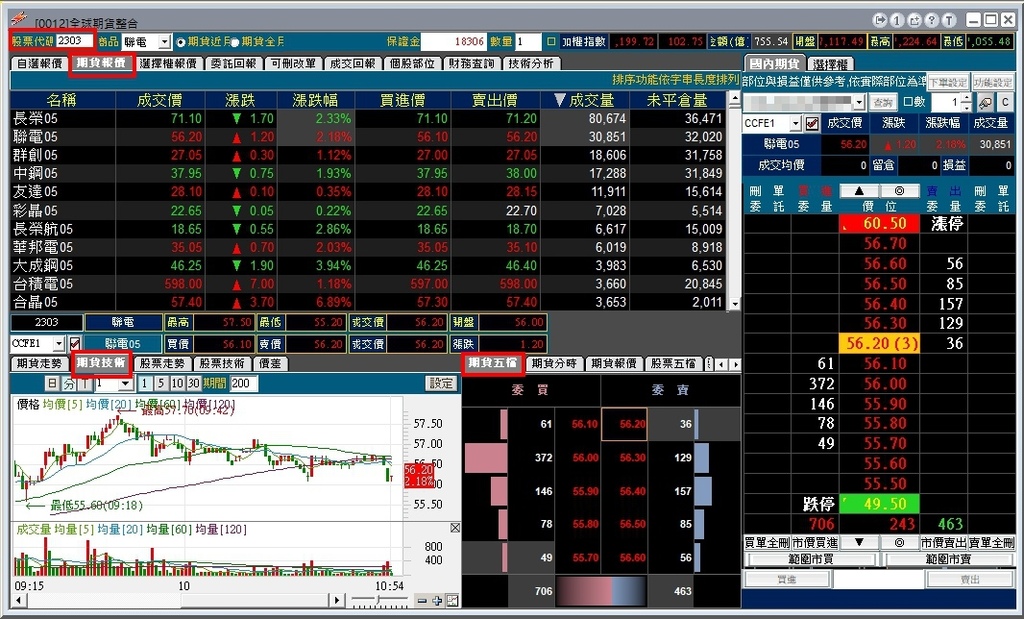This screenshot has height=619, width=1024.
Task: Select 10-period chart toggle
Action: pos(177,383)
